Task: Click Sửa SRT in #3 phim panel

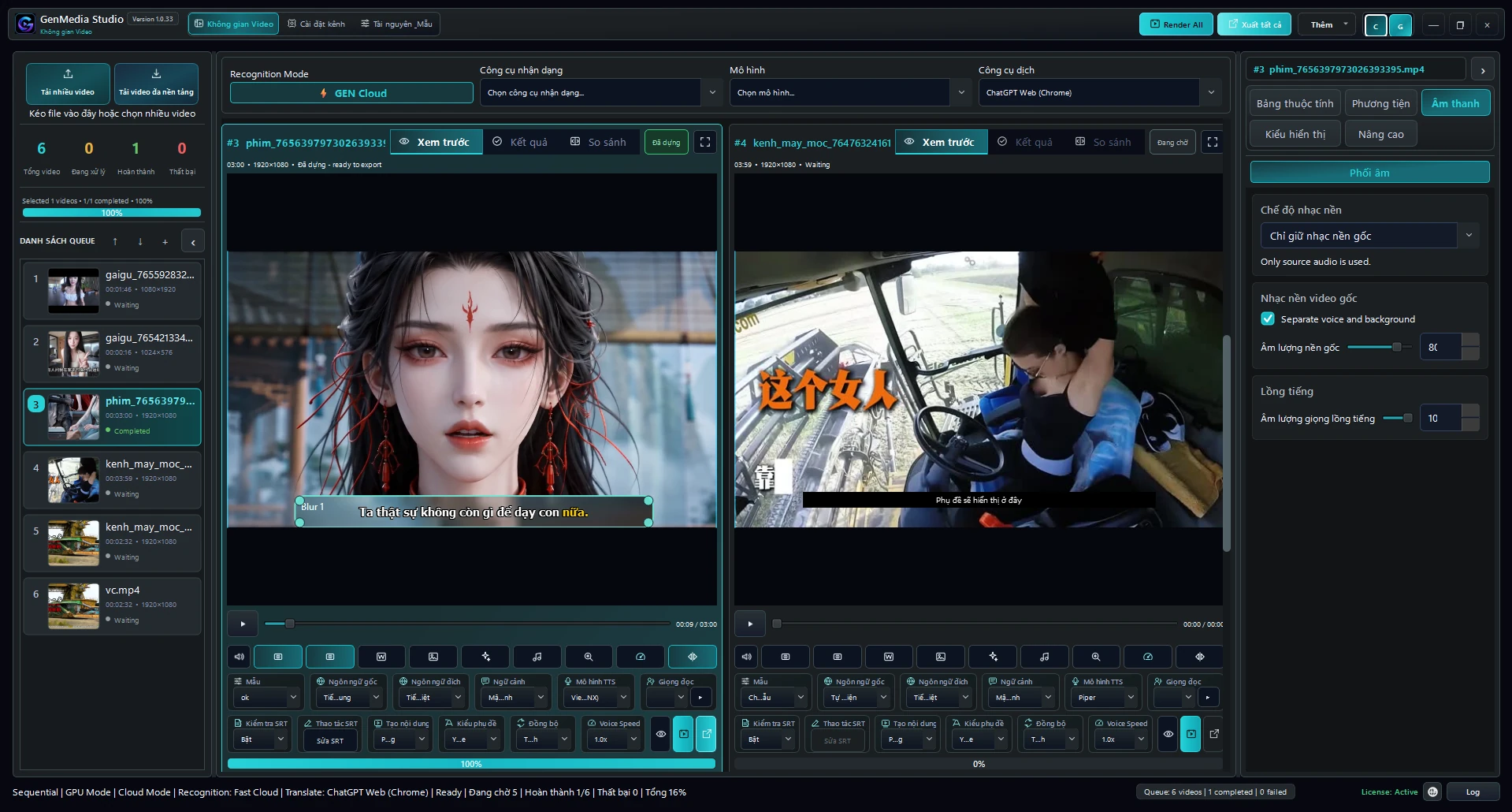Action: [x=330, y=740]
